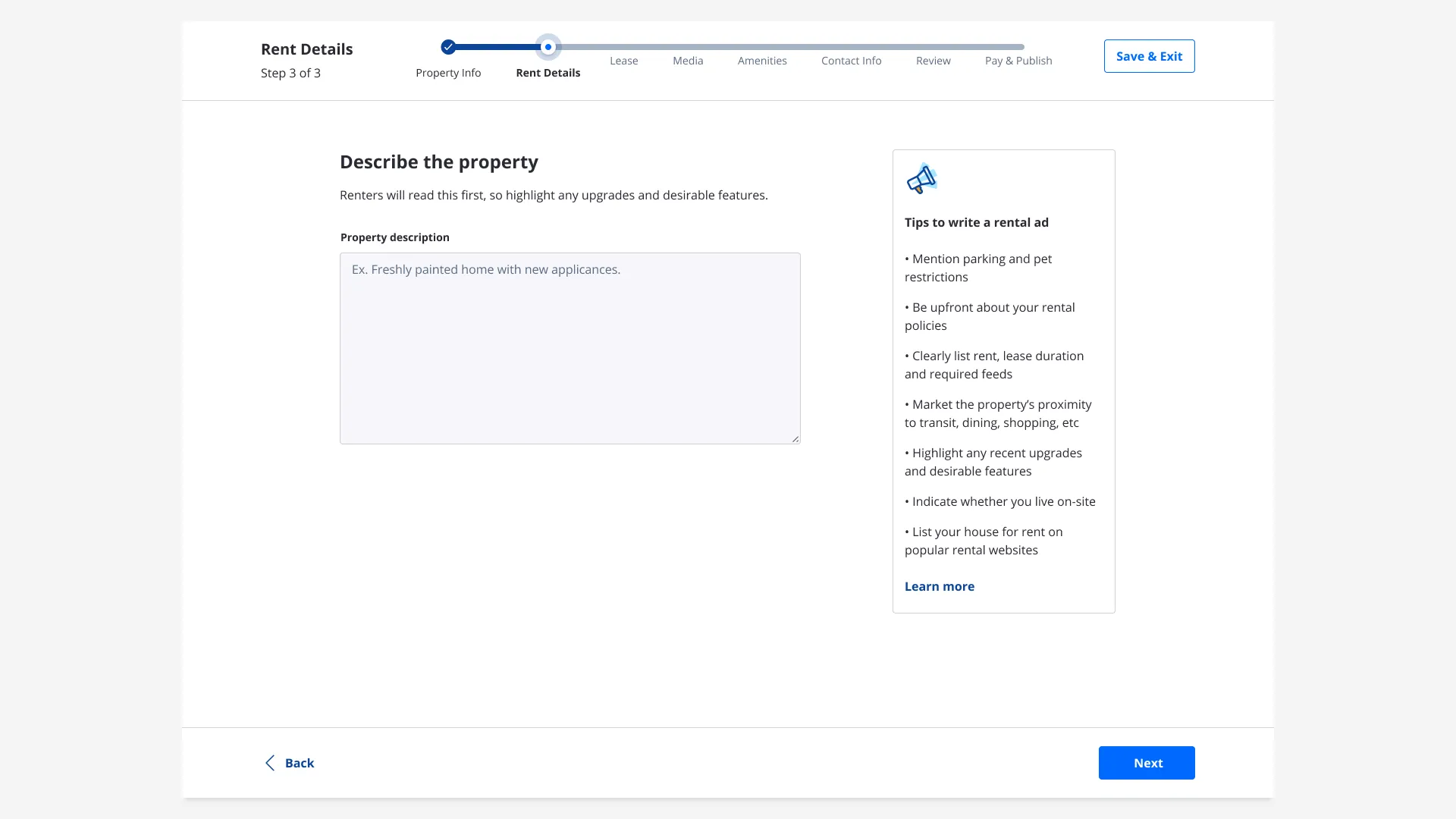Screen dimensions: 1456x819
Task: Click Save & Exit button
Action: tap(1149, 56)
